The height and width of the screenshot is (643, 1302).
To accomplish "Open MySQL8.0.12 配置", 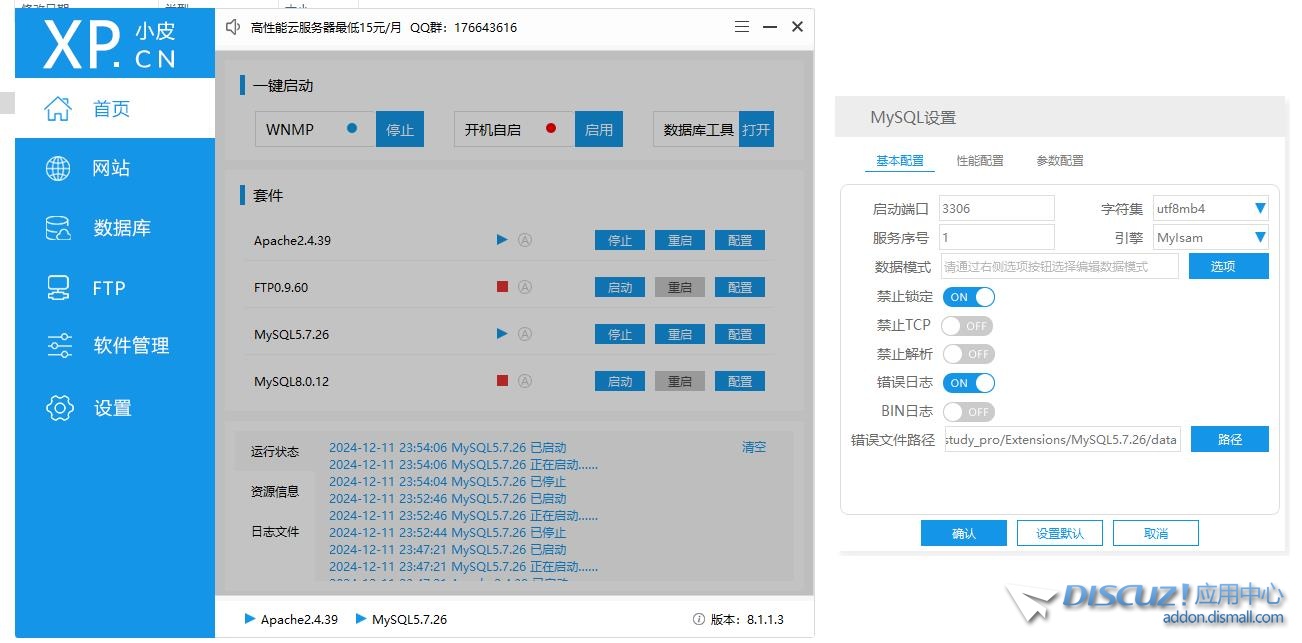I will coord(740,381).
